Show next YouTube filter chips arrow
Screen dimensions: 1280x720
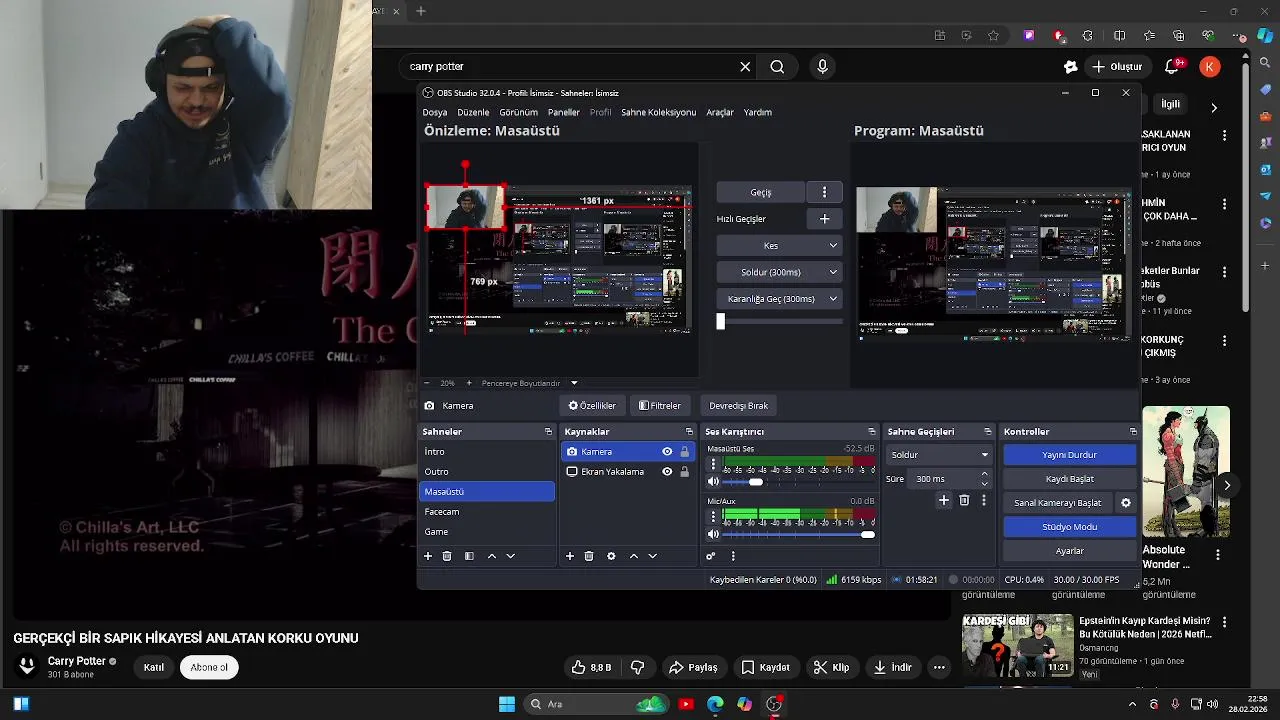(x=1214, y=107)
